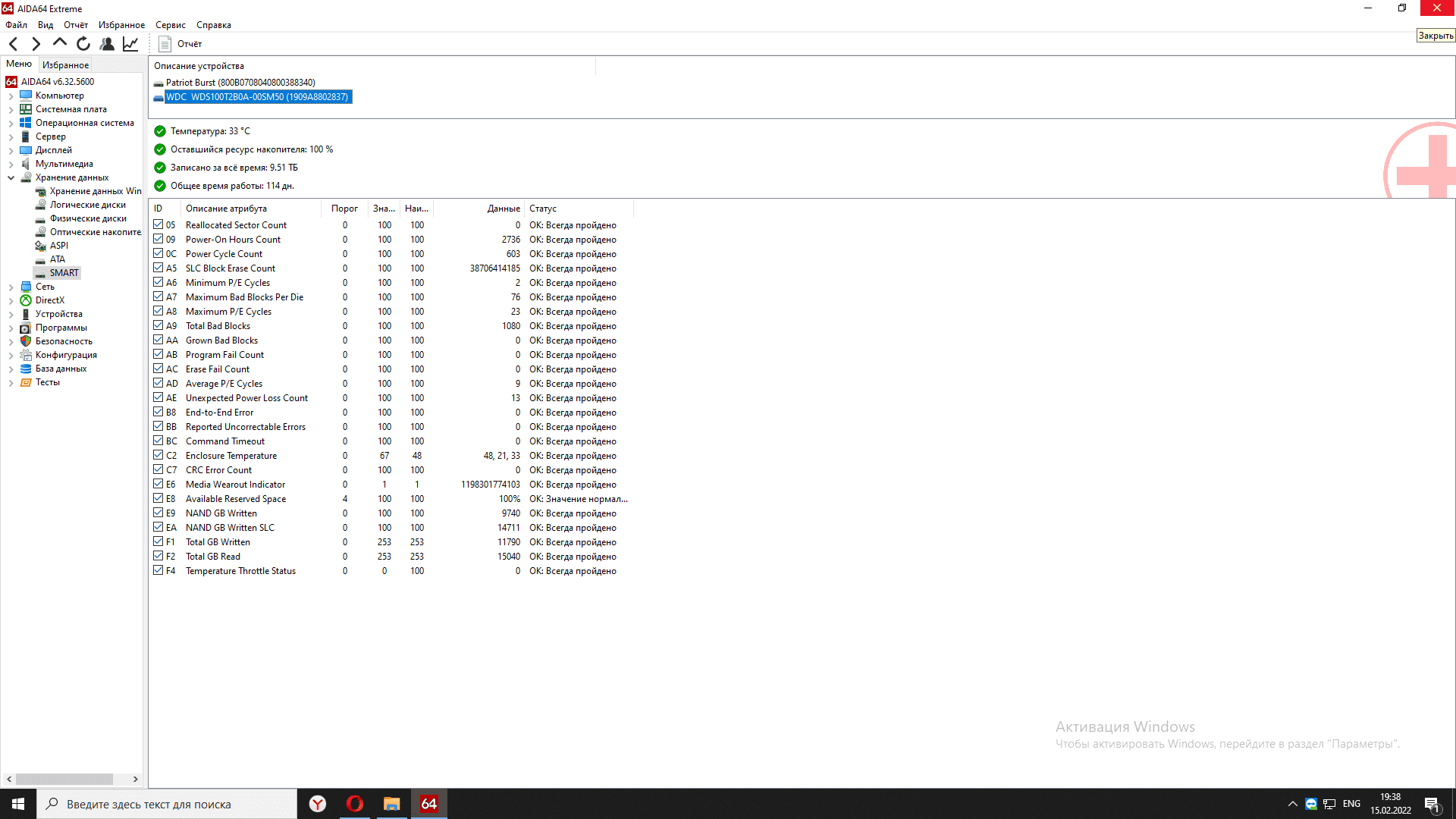Toggle Total GB Written checkbox

tap(158, 541)
